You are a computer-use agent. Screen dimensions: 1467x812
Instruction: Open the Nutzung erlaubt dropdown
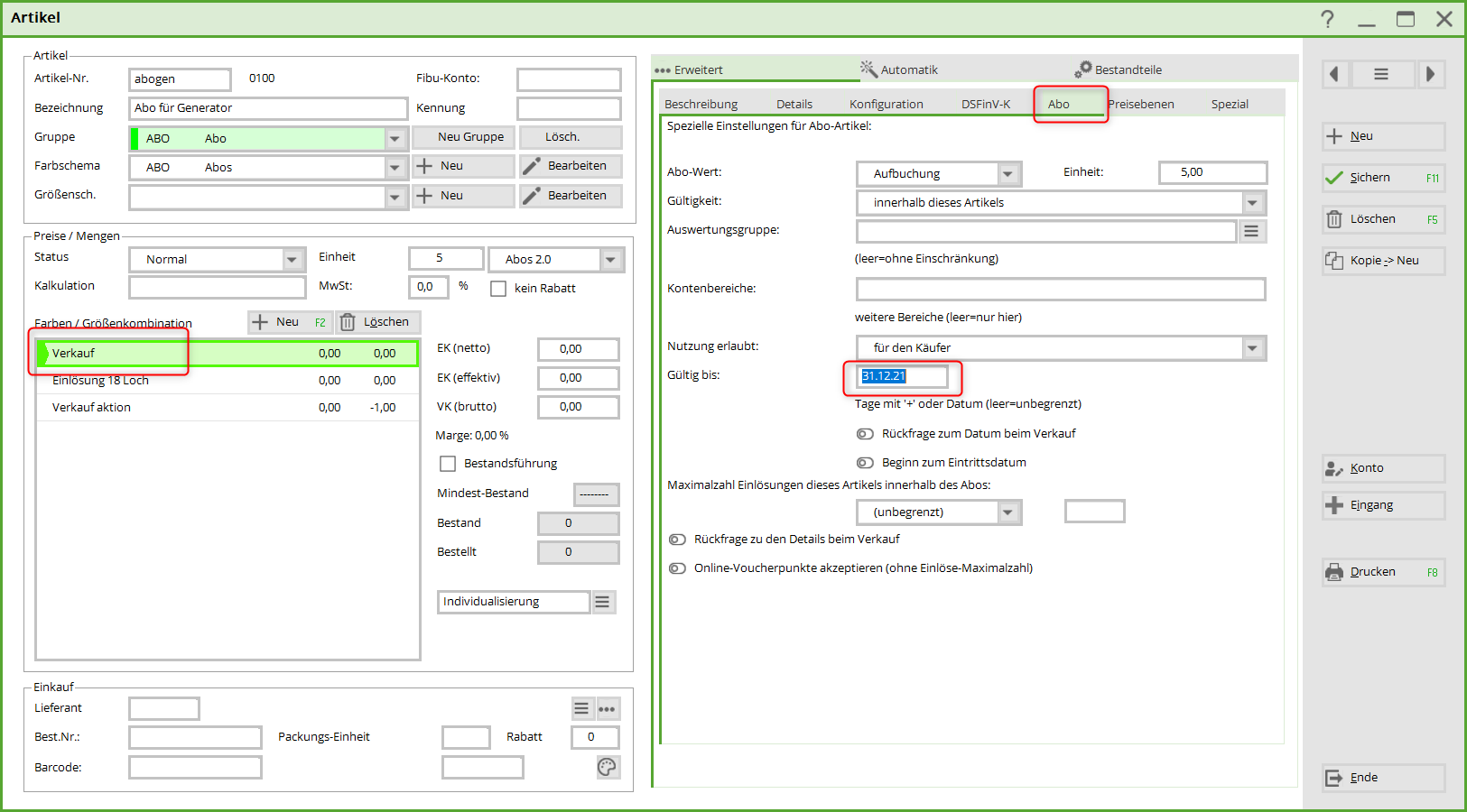click(1252, 348)
